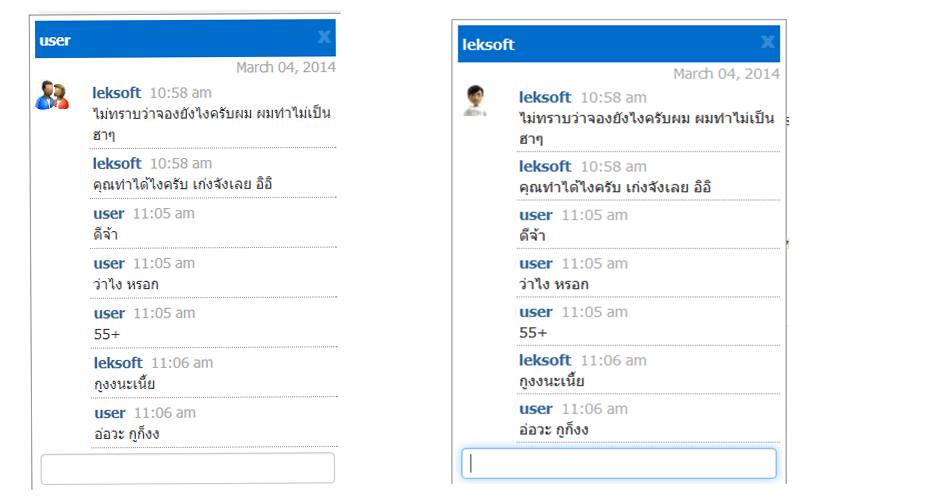This screenshot has height=500, width=940.
Task: Select the 55+ message in the user chat
Action: 107,334
